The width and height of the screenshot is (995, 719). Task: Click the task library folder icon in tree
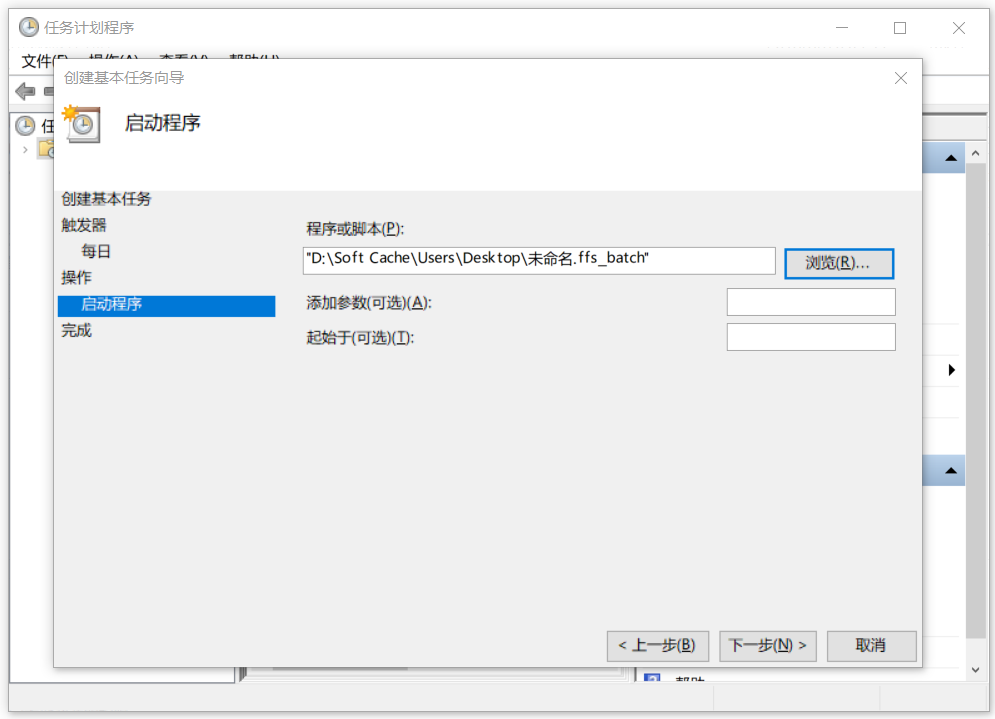(x=46, y=150)
